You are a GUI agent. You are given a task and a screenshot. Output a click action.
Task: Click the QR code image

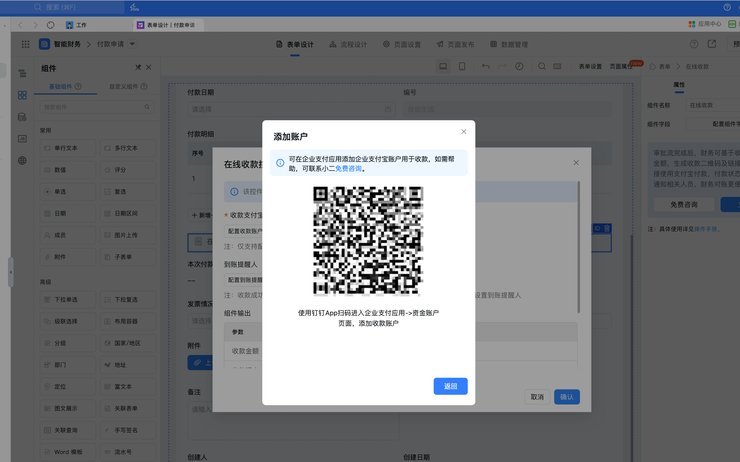[x=368, y=241]
